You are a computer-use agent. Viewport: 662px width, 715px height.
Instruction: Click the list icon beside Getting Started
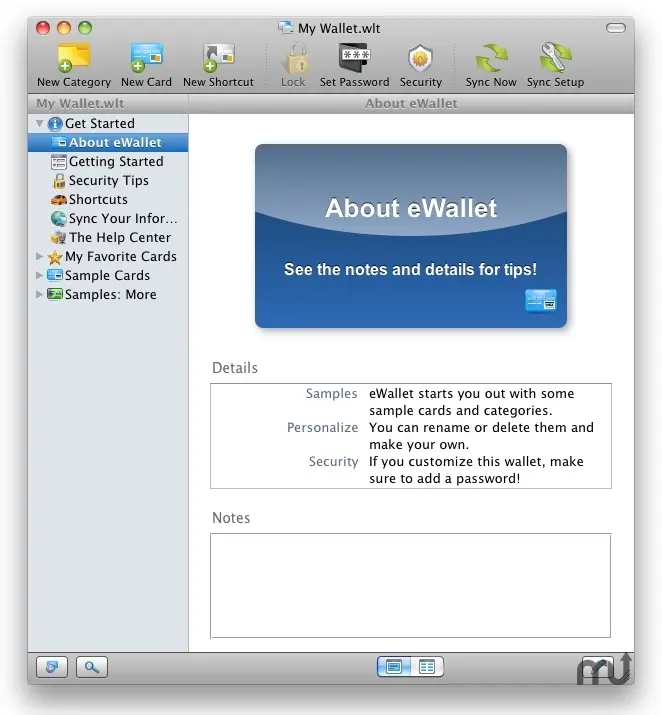coord(58,162)
